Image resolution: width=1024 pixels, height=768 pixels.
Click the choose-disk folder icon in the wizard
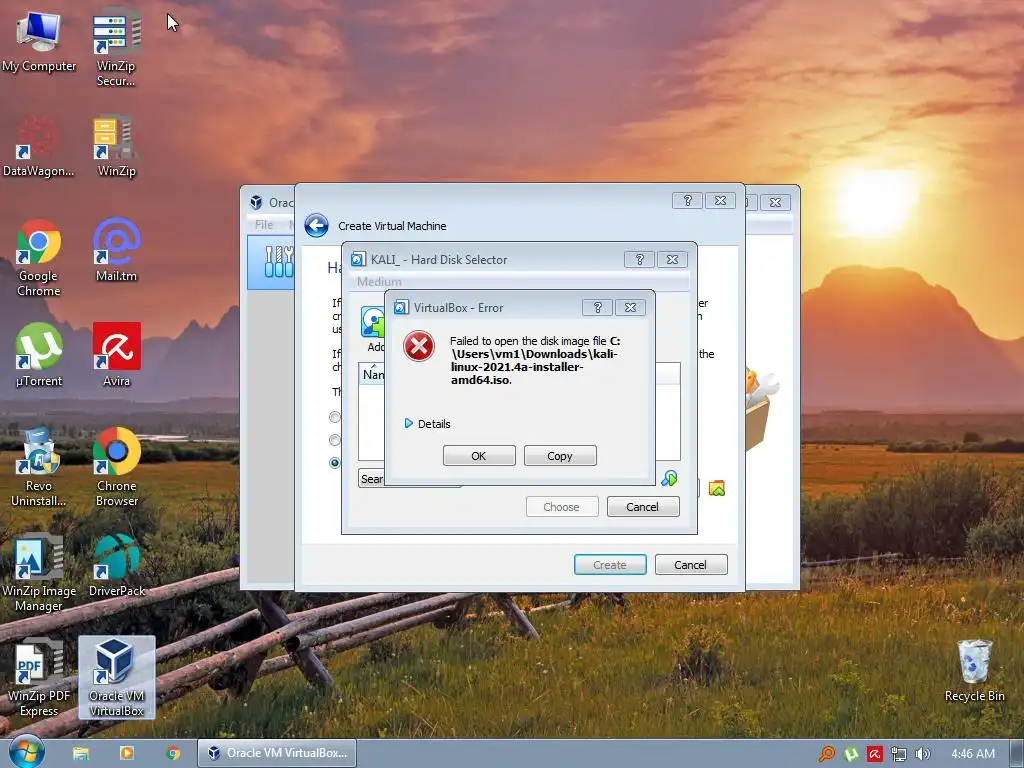coord(716,488)
